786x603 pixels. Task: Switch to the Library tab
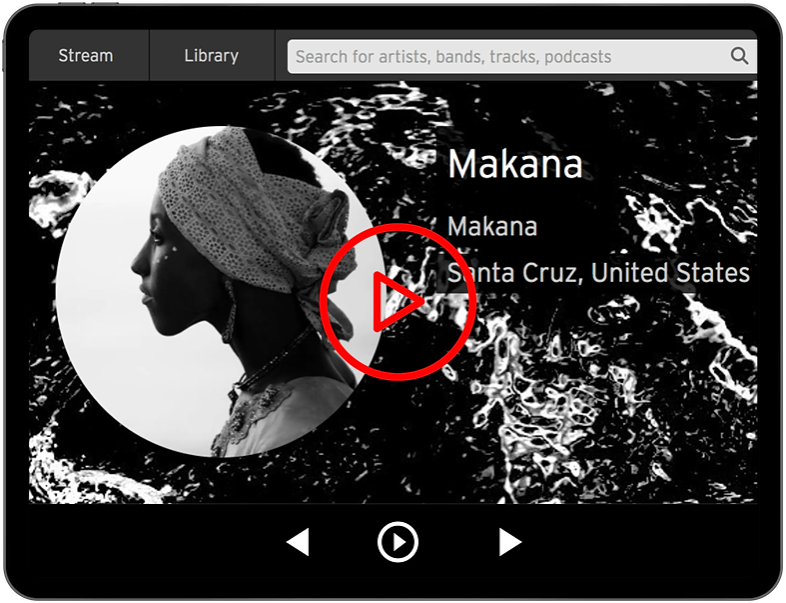coord(211,56)
